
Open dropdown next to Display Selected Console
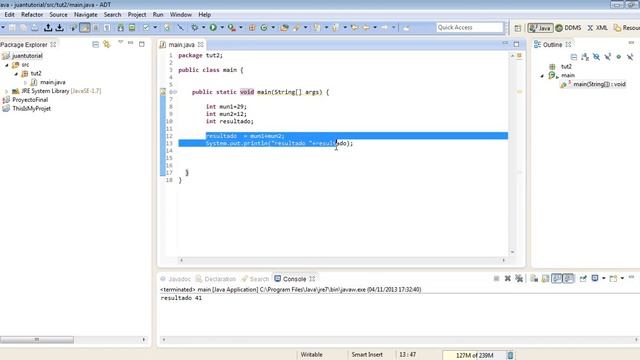click(603, 278)
